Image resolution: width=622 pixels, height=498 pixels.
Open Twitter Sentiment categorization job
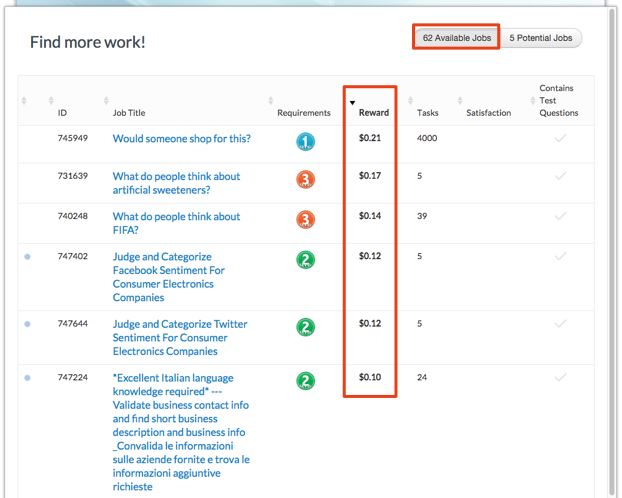click(180, 337)
